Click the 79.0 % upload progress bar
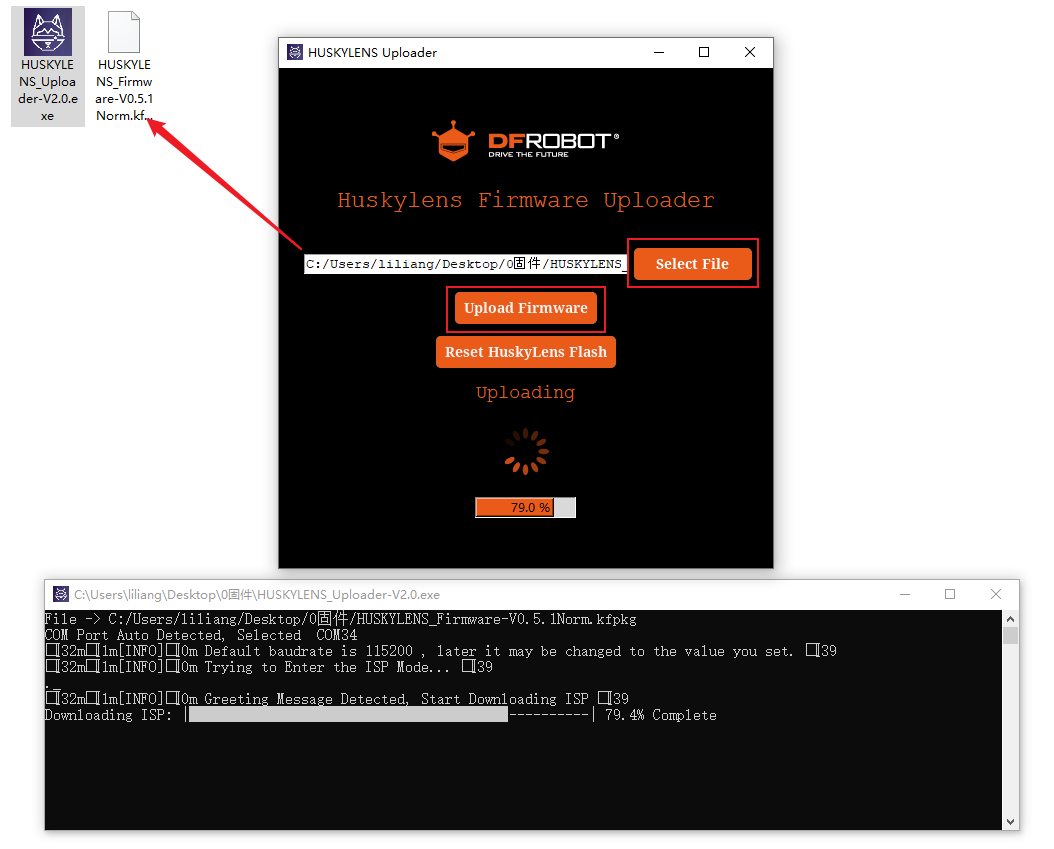The image size is (1054, 849). pyautogui.click(x=526, y=508)
